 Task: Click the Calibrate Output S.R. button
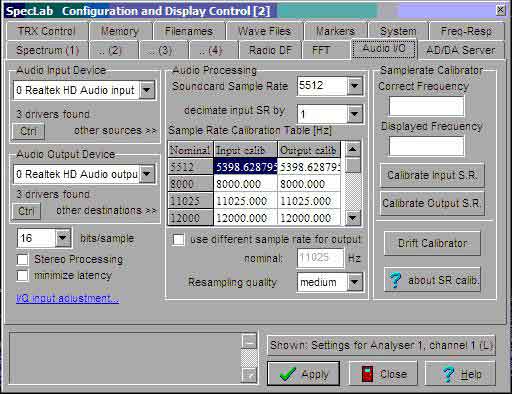pos(432,203)
